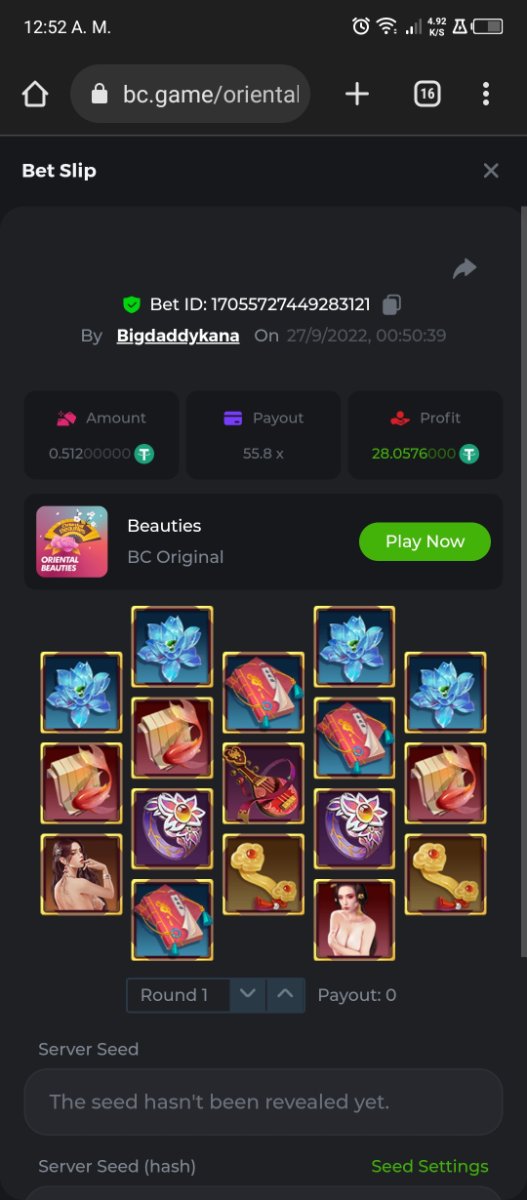Click the green verified shield icon
The height and width of the screenshot is (1200, 527).
(131, 304)
